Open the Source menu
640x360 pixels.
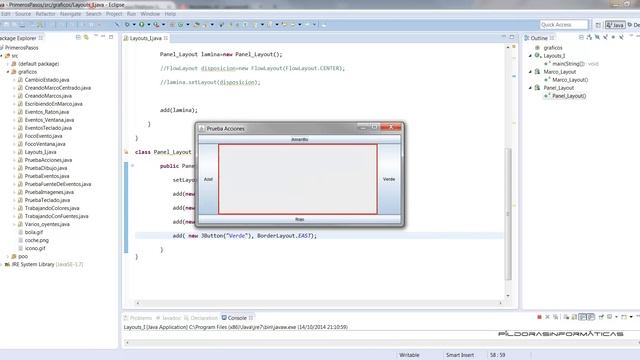pos(23,14)
